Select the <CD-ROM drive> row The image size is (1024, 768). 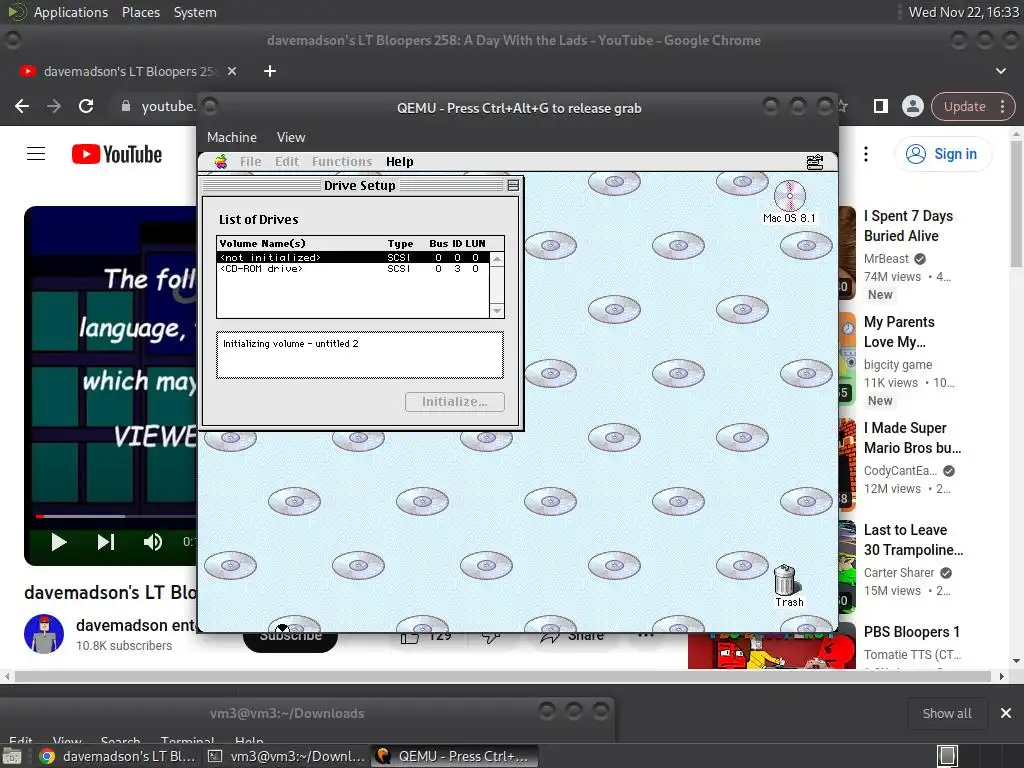click(353, 268)
